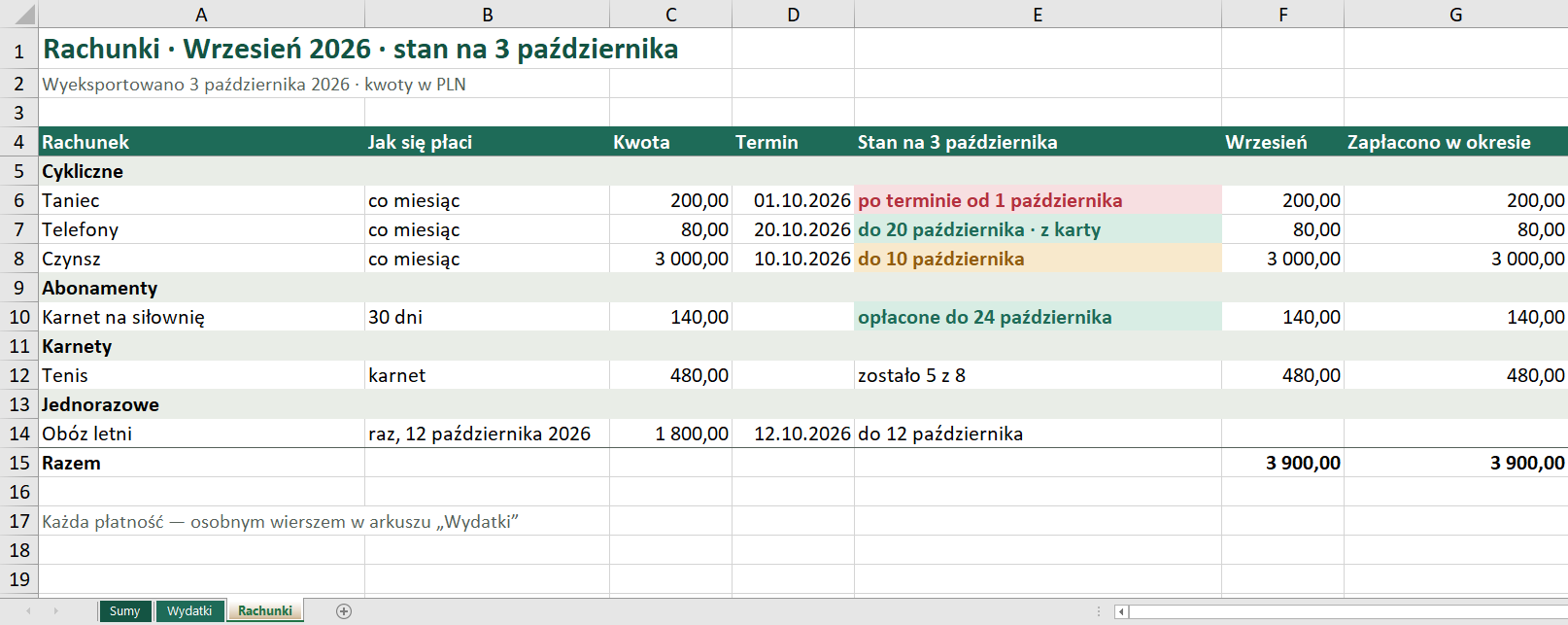The height and width of the screenshot is (625, 1568).
Task: Click 'po terminie od 1 października' status
Action: (1038, 200)
